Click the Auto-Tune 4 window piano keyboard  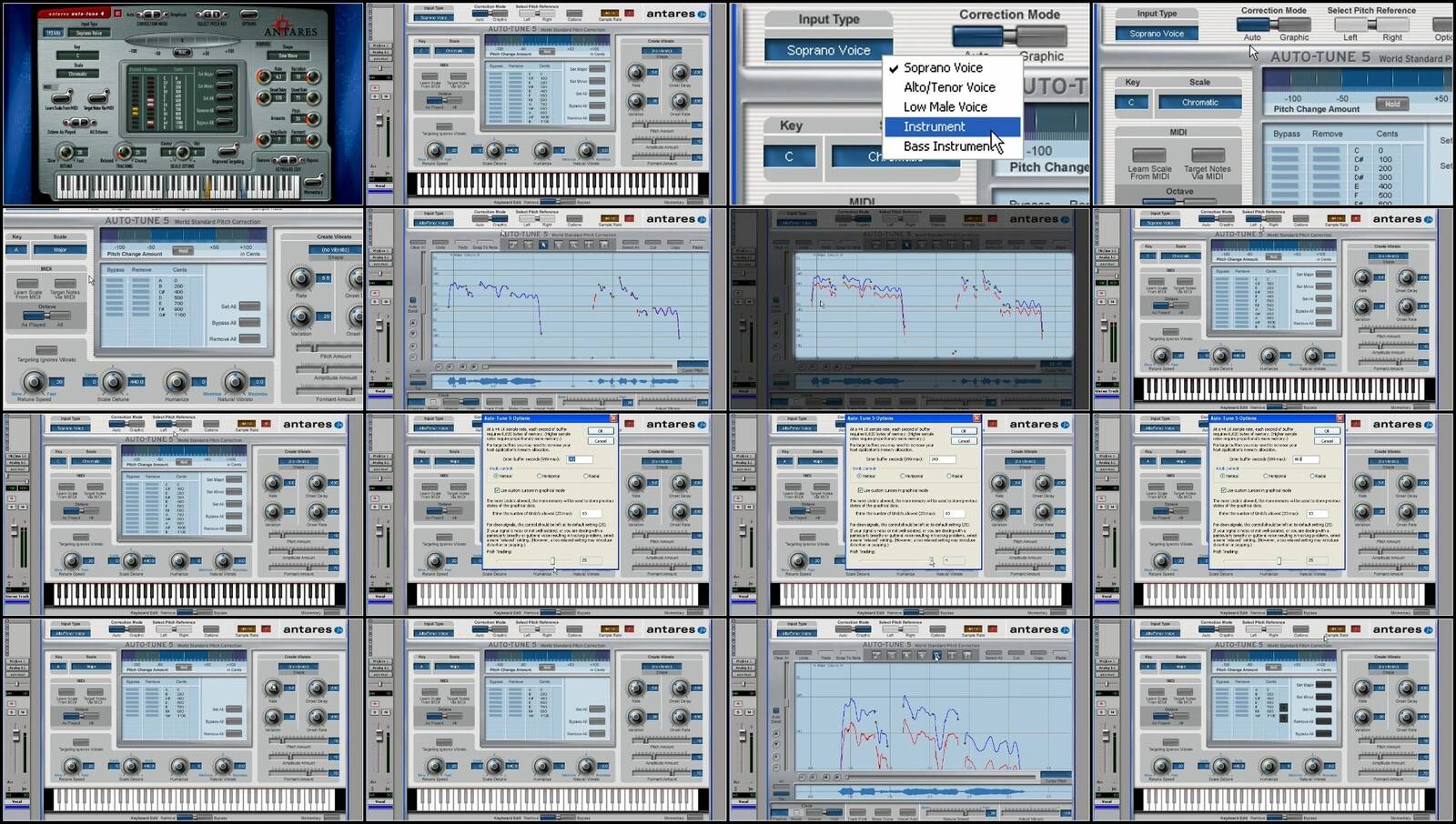[x=177, y=186]
